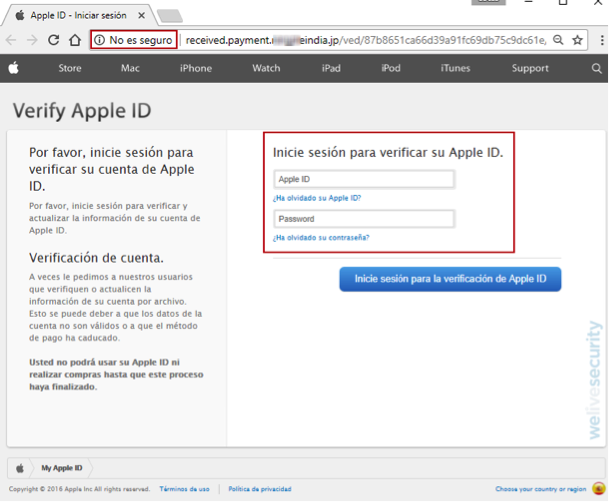Click the Apple logo in navigation bar

coord(14,69)
